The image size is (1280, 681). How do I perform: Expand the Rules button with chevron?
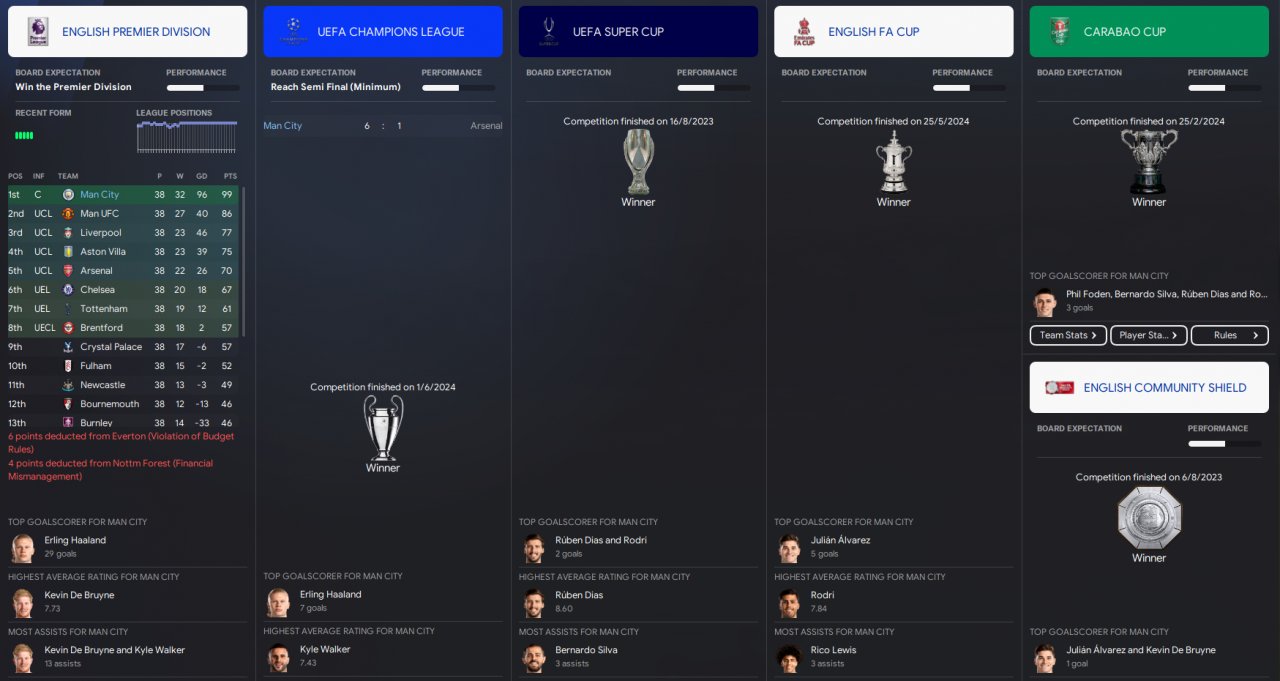1230,335
